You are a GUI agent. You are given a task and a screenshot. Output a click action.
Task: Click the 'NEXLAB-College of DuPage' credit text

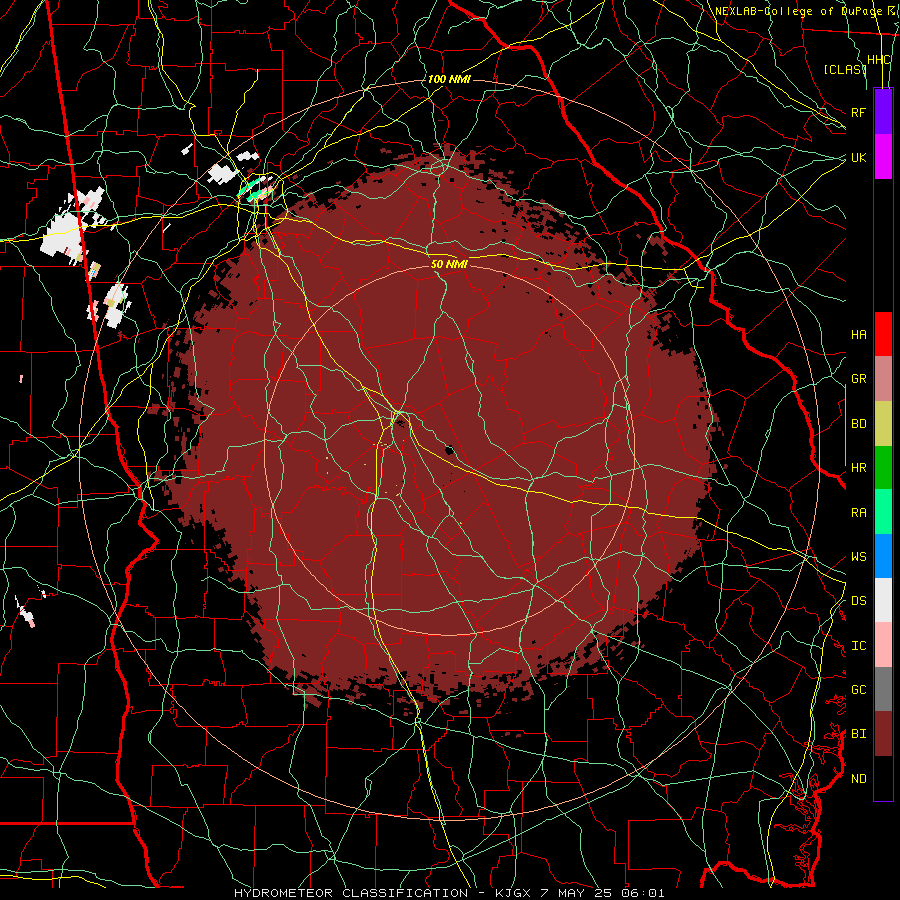click(x=798, y=11)
